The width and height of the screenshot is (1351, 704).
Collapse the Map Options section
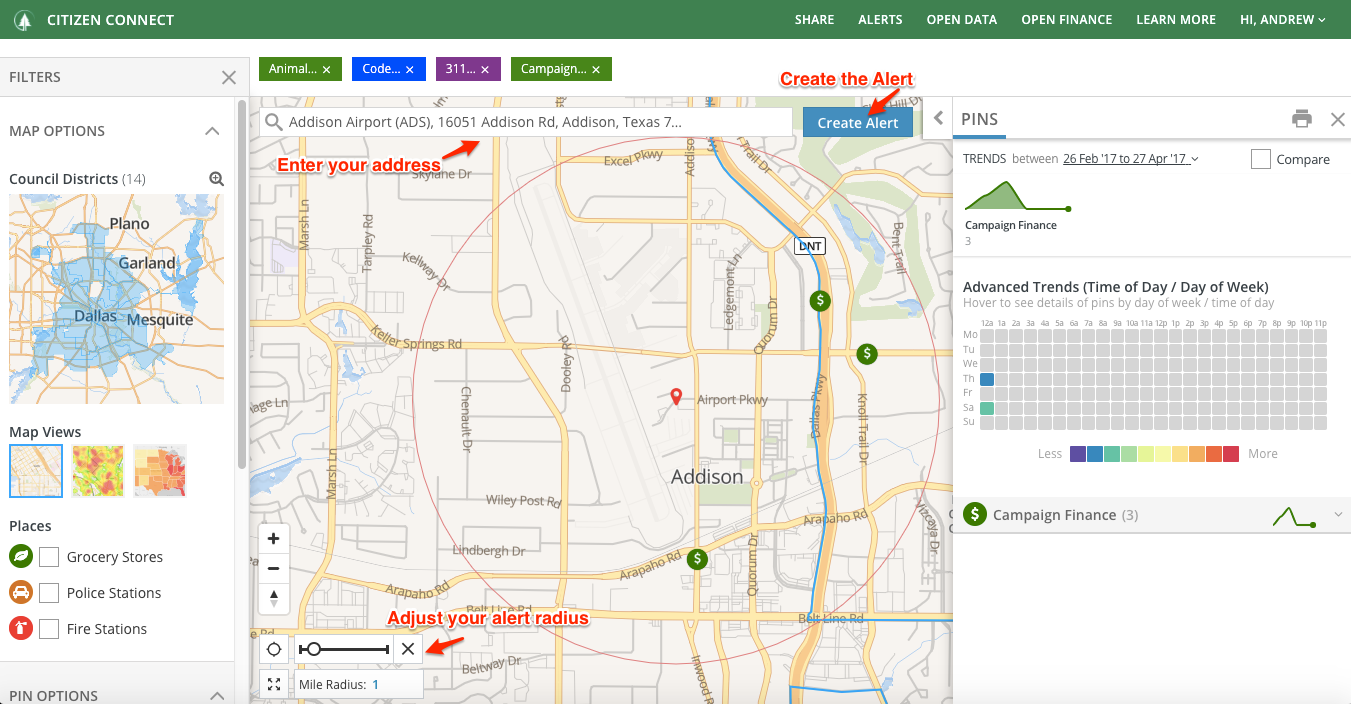tap(212, 131)
